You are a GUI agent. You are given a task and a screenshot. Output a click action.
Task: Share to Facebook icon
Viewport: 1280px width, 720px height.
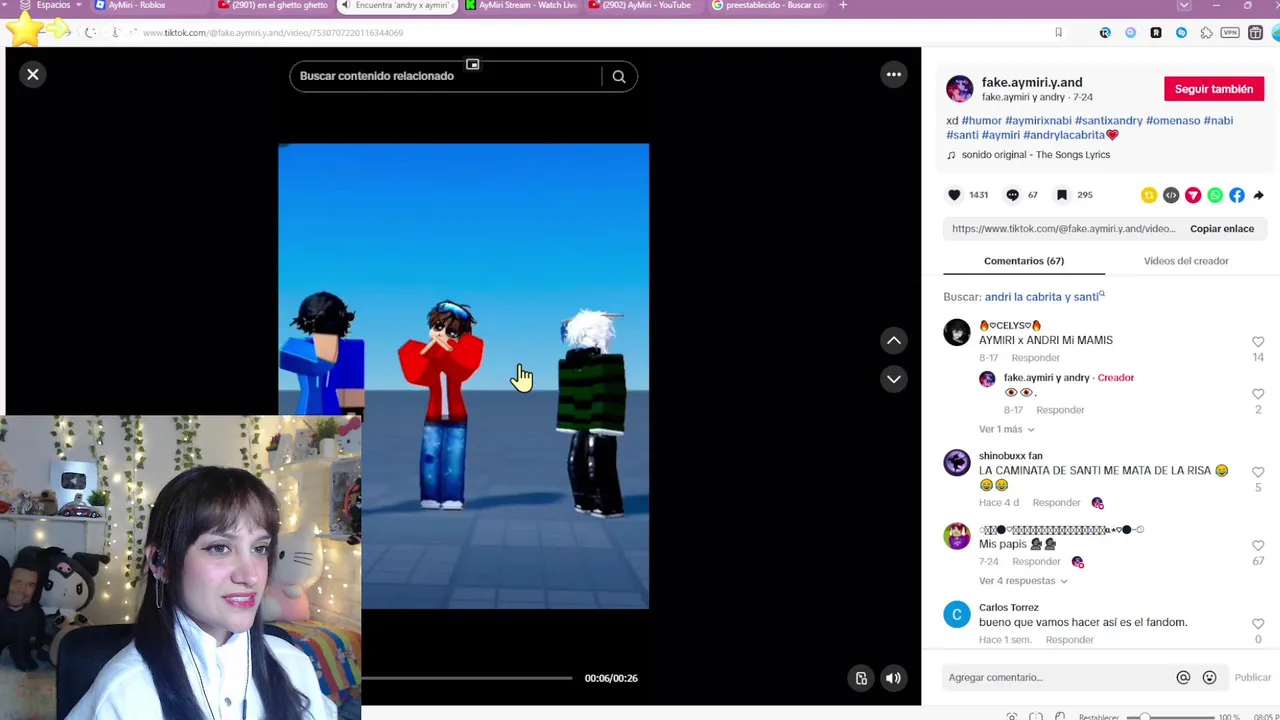coord(1237,195)
